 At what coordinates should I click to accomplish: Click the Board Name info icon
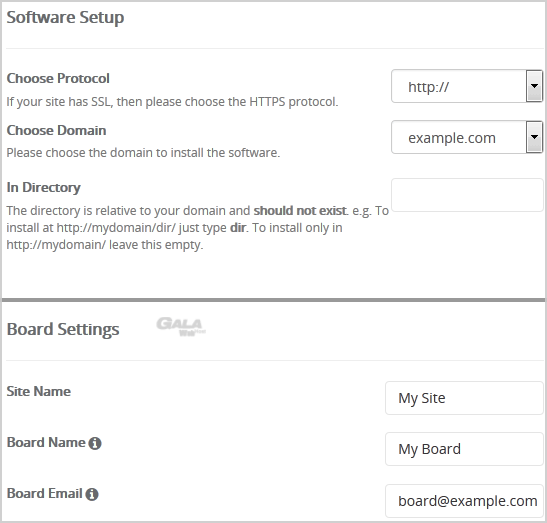pyautogui.click(x=95, y=443)
